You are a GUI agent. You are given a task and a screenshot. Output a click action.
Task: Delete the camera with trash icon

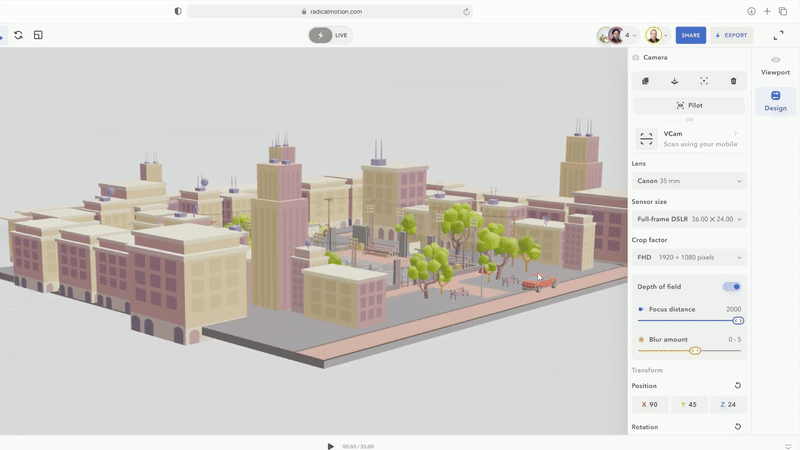click(x=733, y=81)
